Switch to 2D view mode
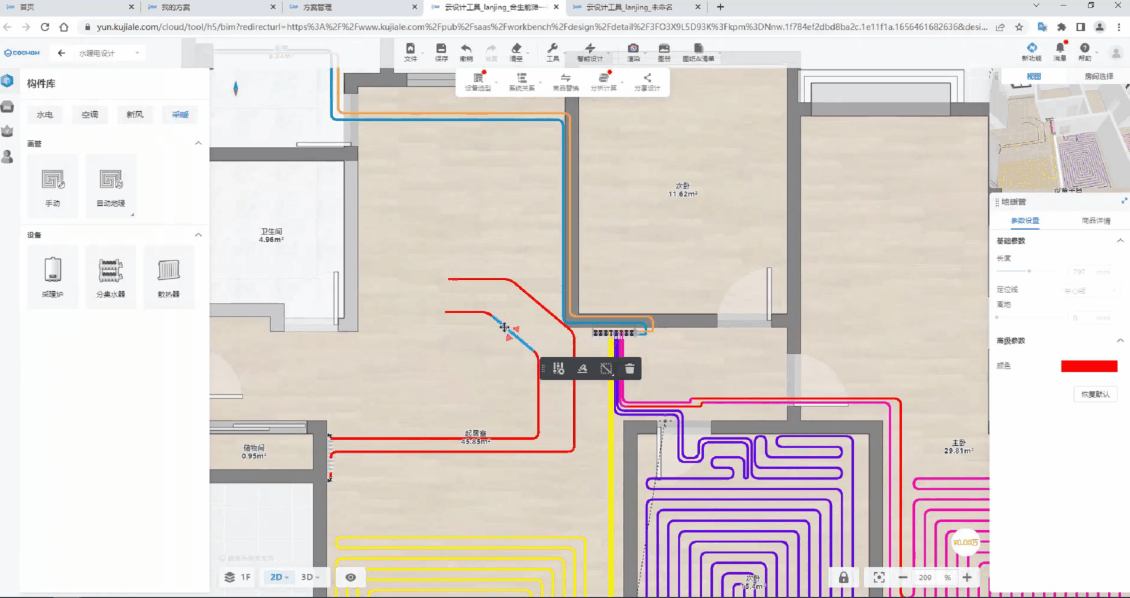This screenshot has width=1130, height=598. 277,577
